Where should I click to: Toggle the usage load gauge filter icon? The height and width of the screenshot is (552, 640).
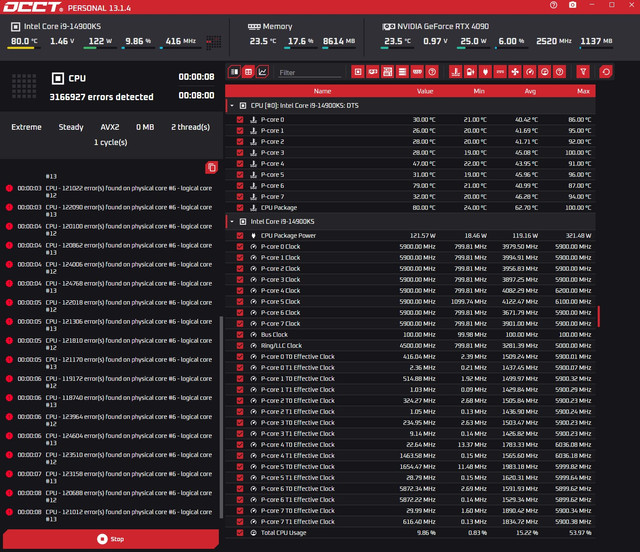point(544,72)
